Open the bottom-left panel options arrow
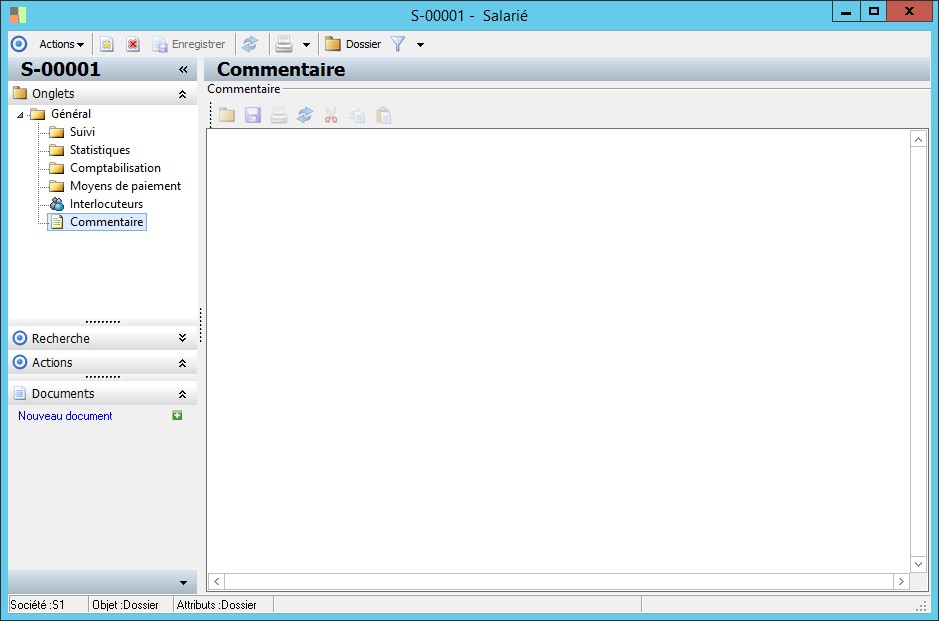Screen dimensions: 939x621 183,583
